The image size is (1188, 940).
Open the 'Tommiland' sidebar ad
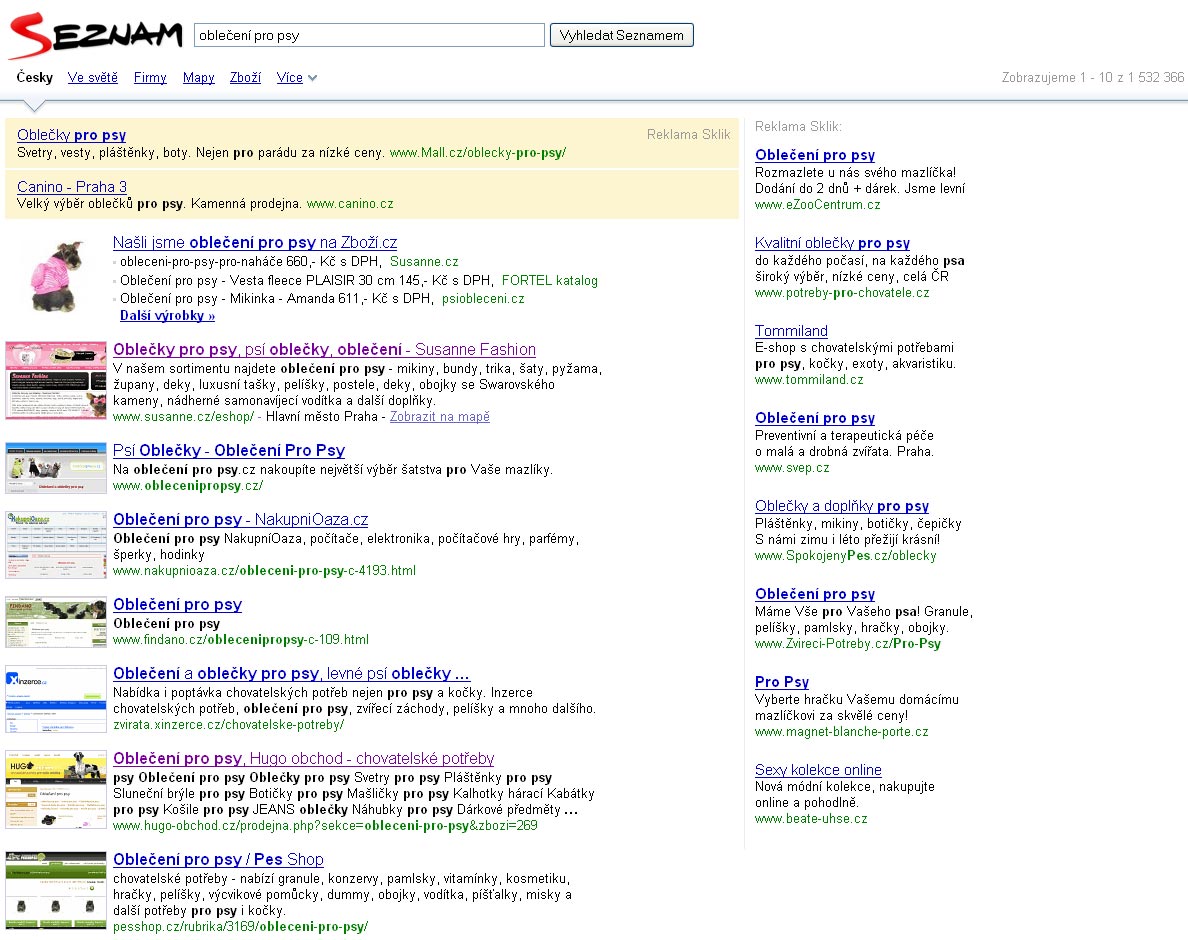(791, 331)
